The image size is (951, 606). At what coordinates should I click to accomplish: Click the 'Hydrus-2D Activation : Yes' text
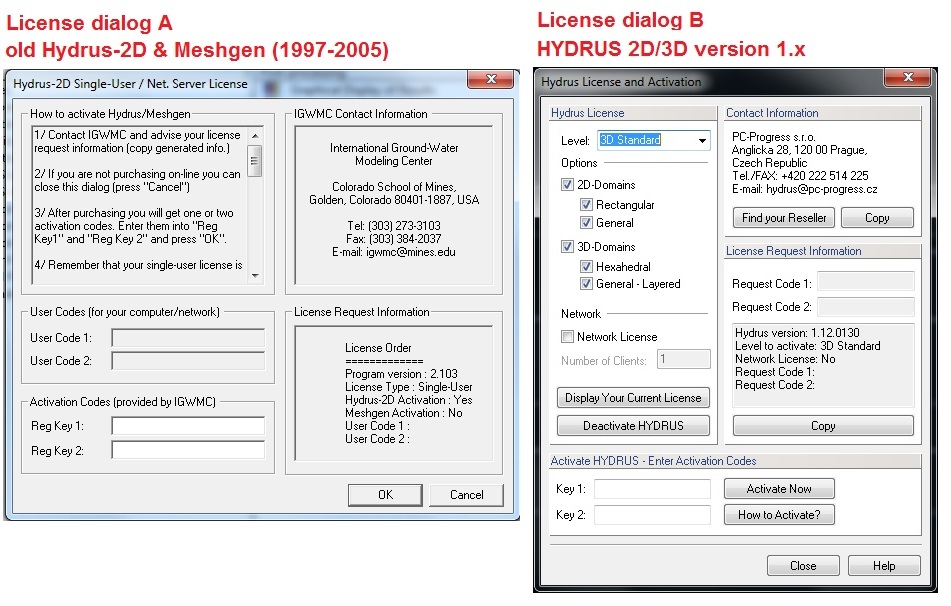tap(408, 400)
